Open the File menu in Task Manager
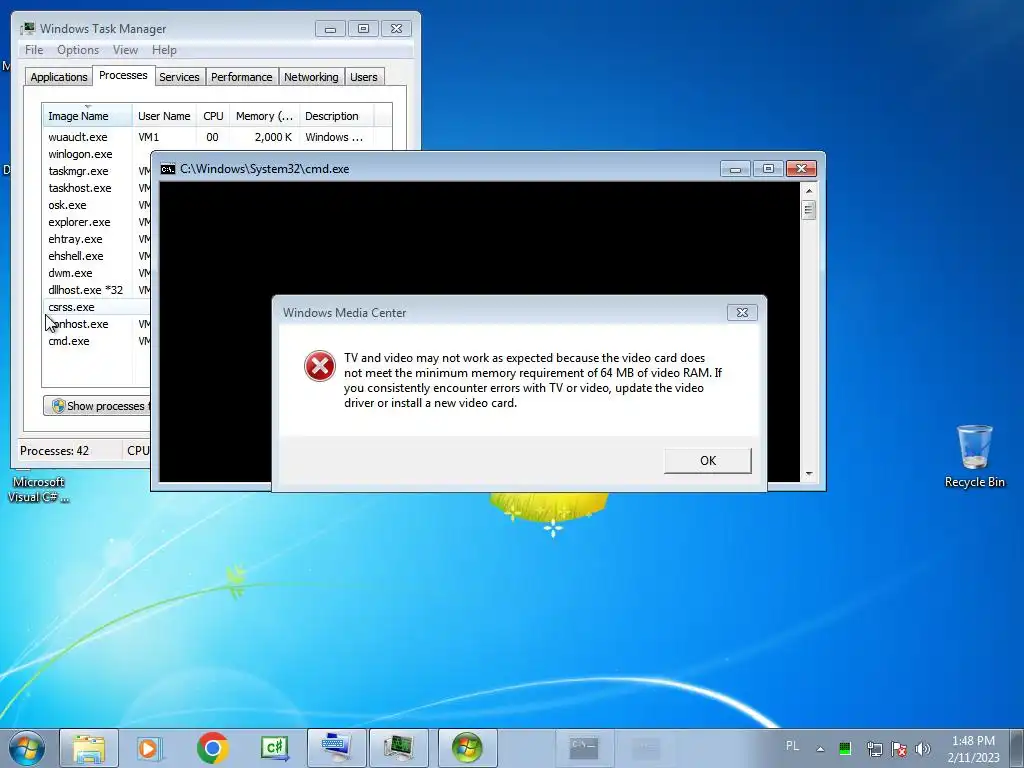The image size is (1024, 768). [34, 50]
